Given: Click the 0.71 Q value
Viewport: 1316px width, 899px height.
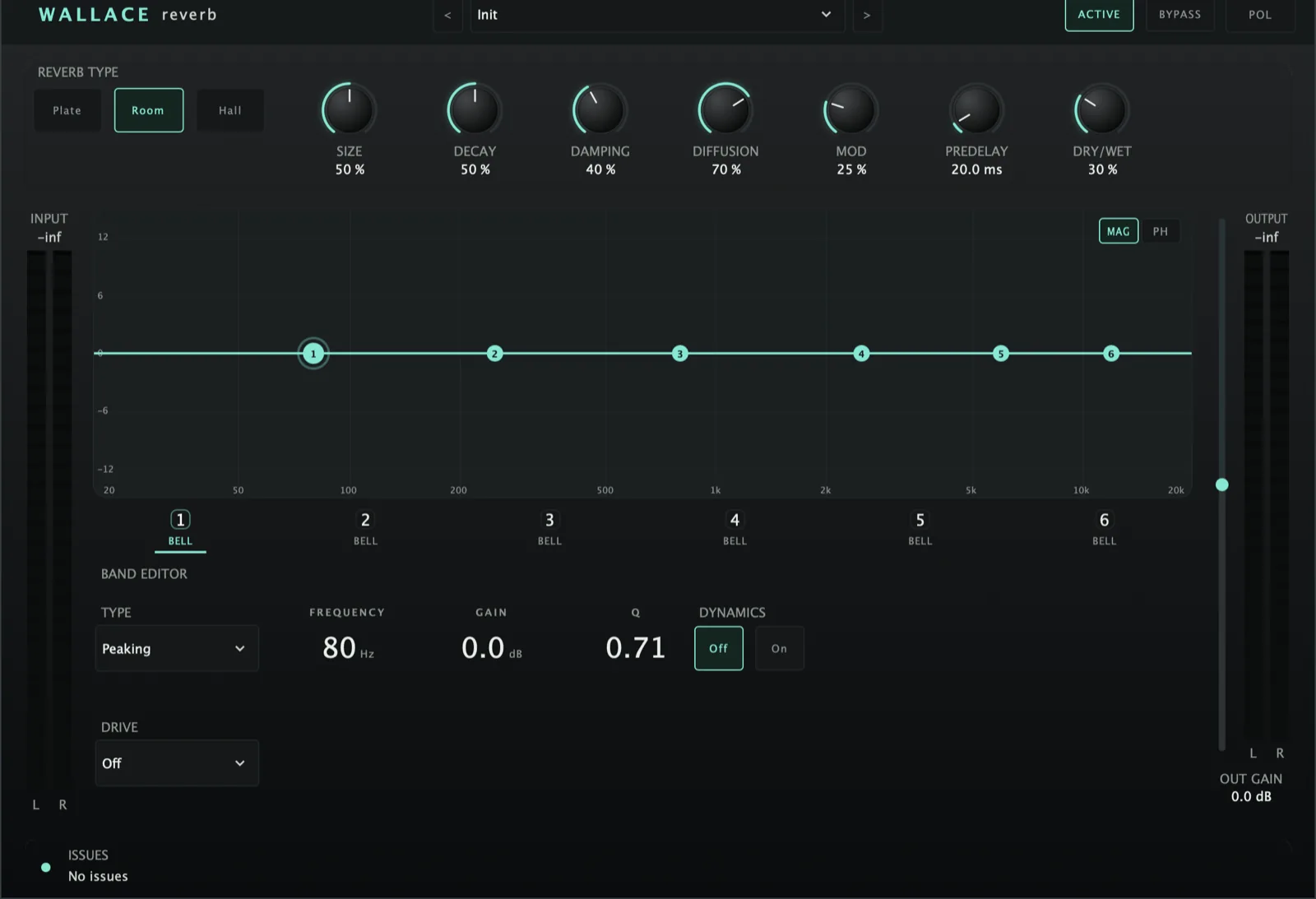Looking at the screenshot, I should pyautogui.click(x=635, y=648).
